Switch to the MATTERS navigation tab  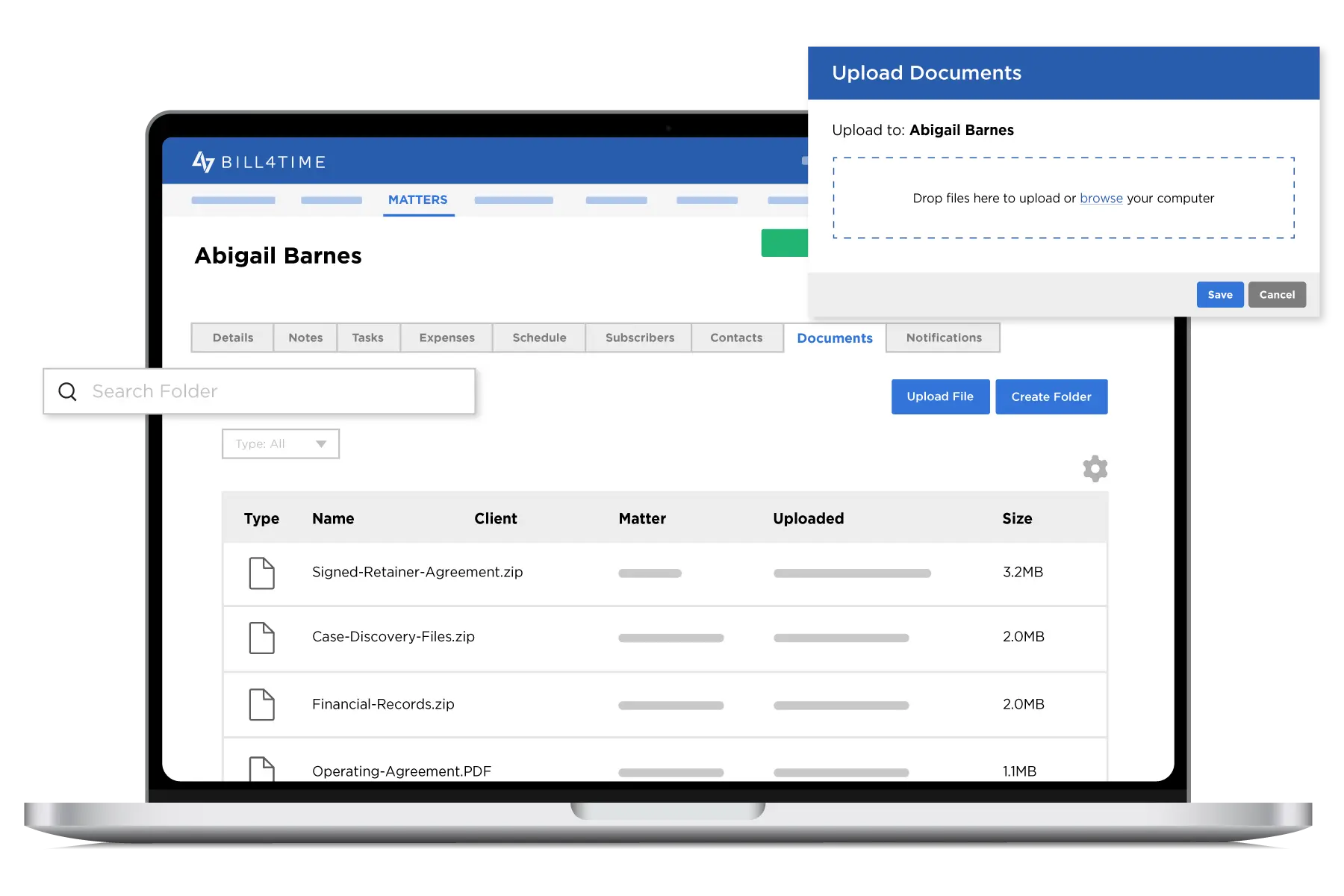pos(417,200)
